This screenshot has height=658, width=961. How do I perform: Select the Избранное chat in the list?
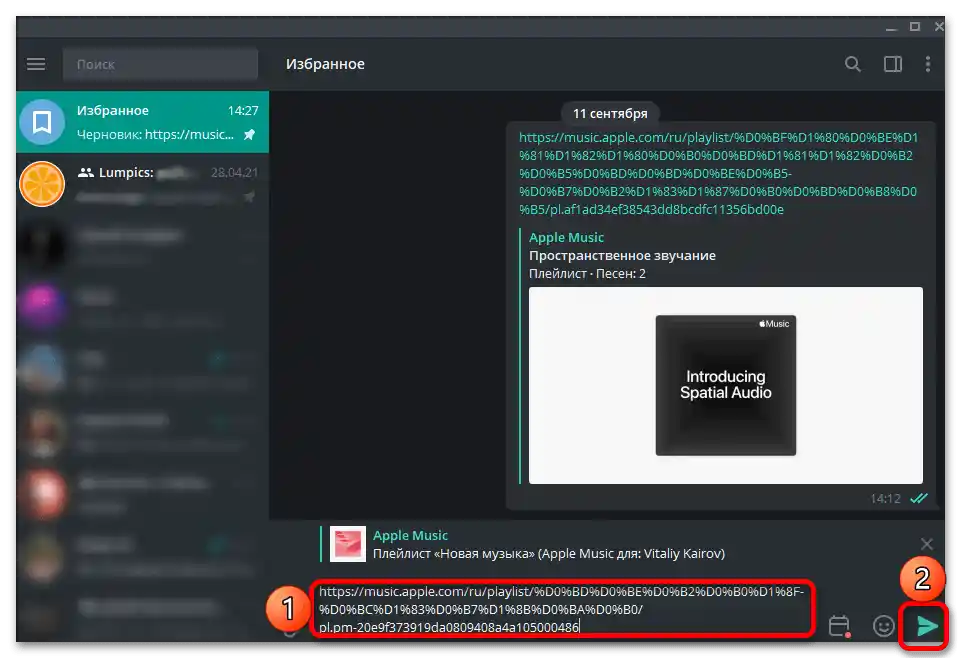tap(143, 122)
